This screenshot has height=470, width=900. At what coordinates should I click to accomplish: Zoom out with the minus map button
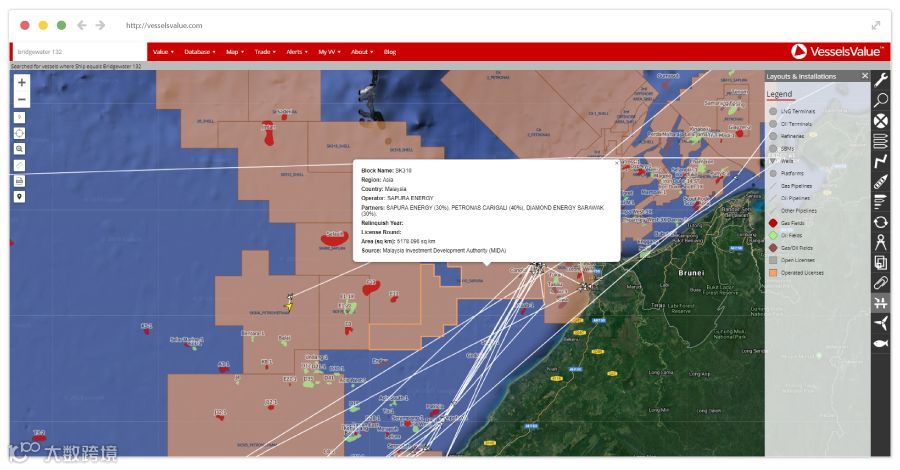pos(21,99)
